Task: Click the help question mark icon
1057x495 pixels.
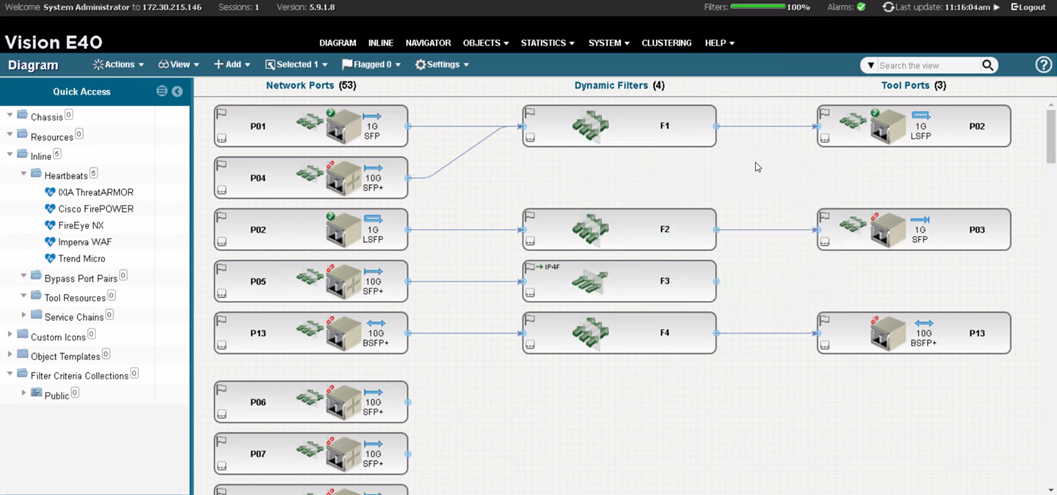Action: (x=1043, y=65)
